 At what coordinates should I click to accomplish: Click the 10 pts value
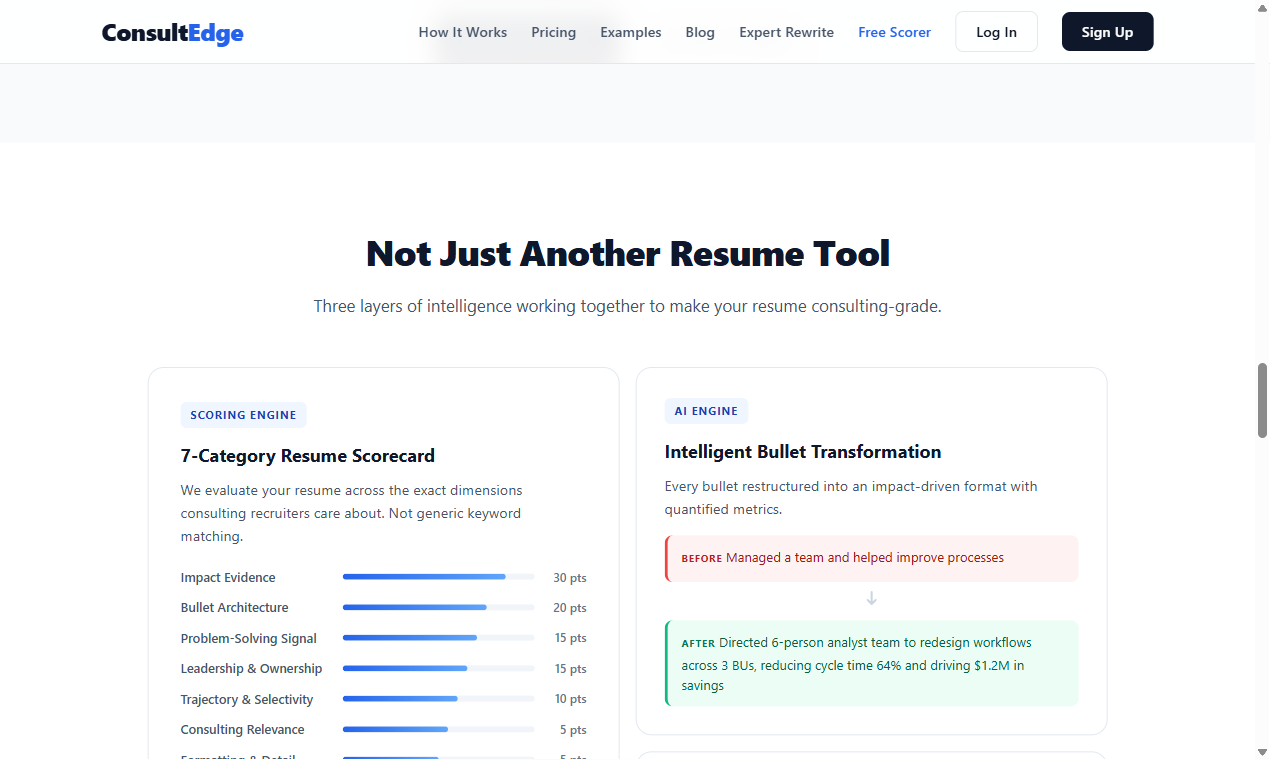point(570,699)
